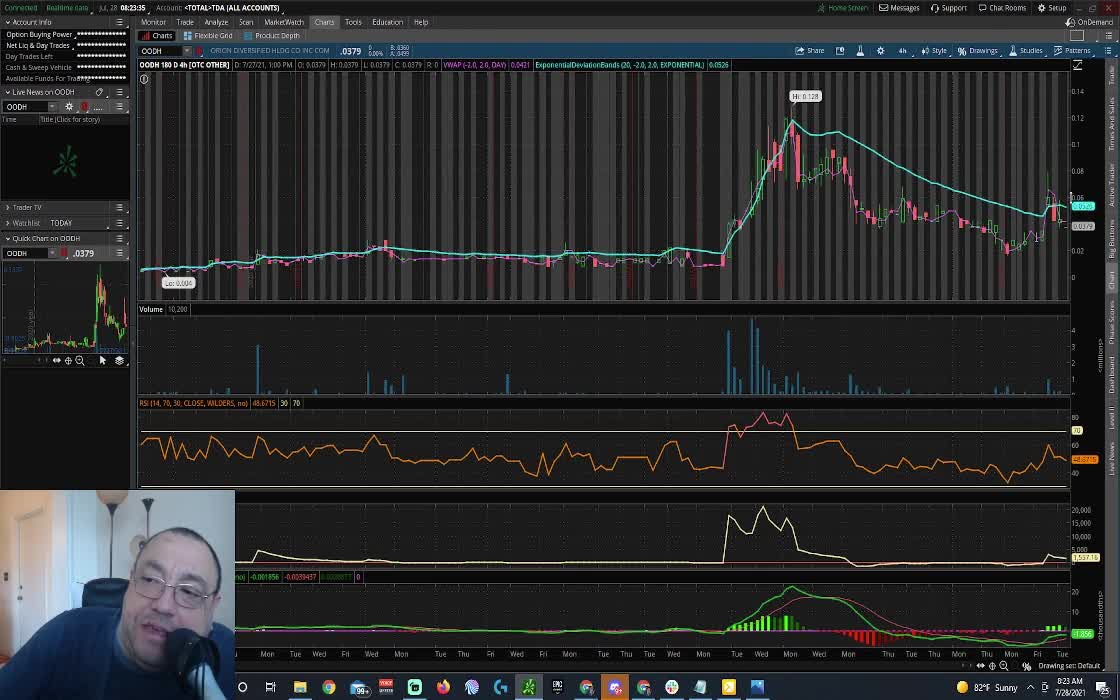Open the Education tab
The image size is (1120, 700).
387,22
